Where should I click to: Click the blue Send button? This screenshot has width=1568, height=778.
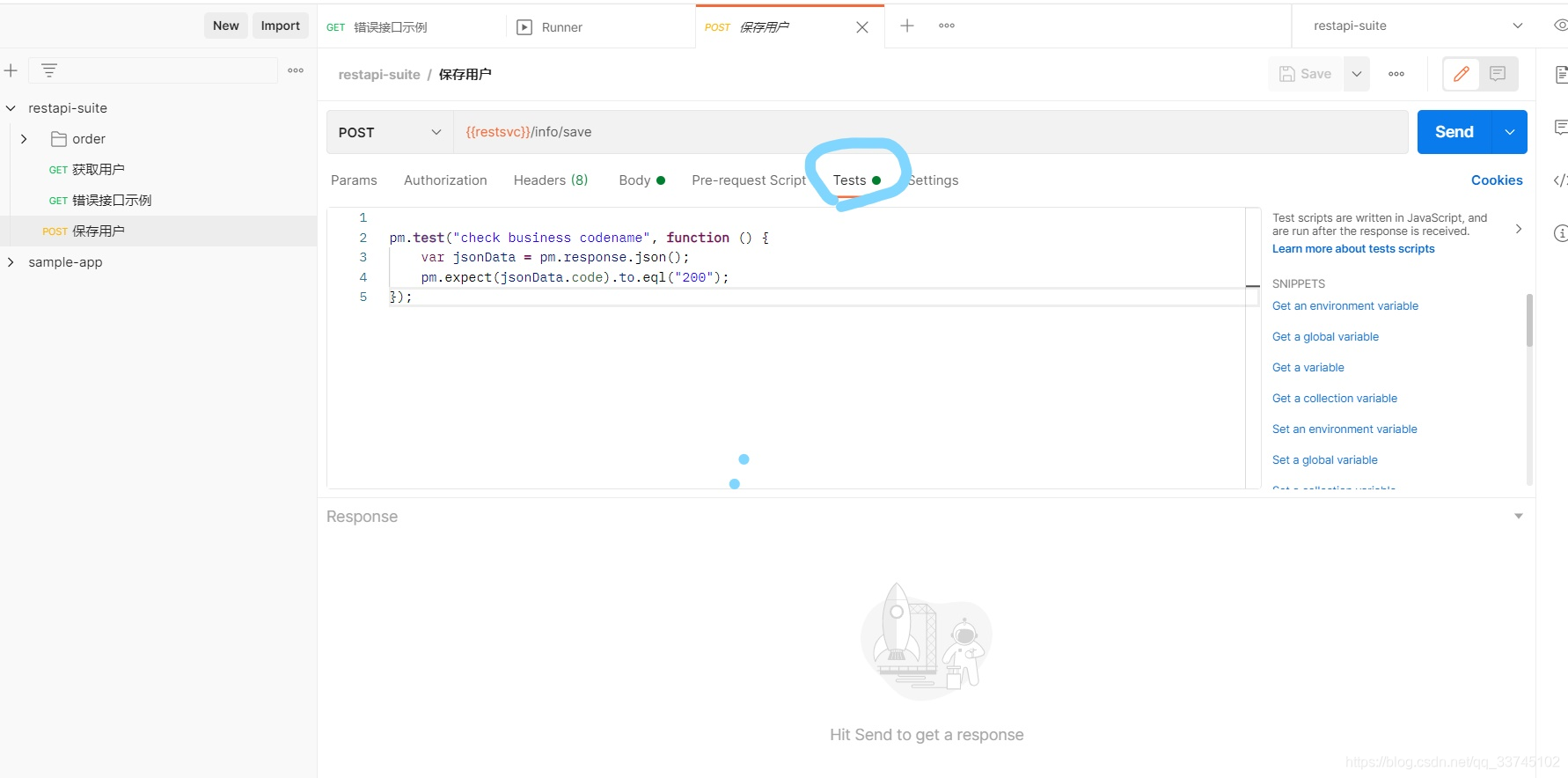(x=1454, y=132)
